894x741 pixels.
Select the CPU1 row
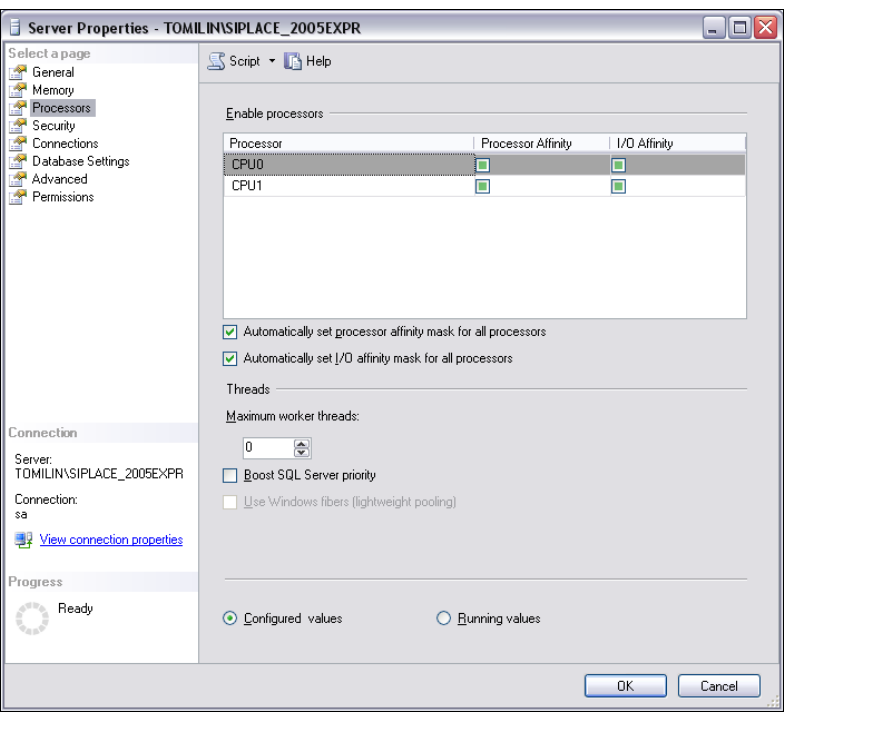(x=484, y=186)
